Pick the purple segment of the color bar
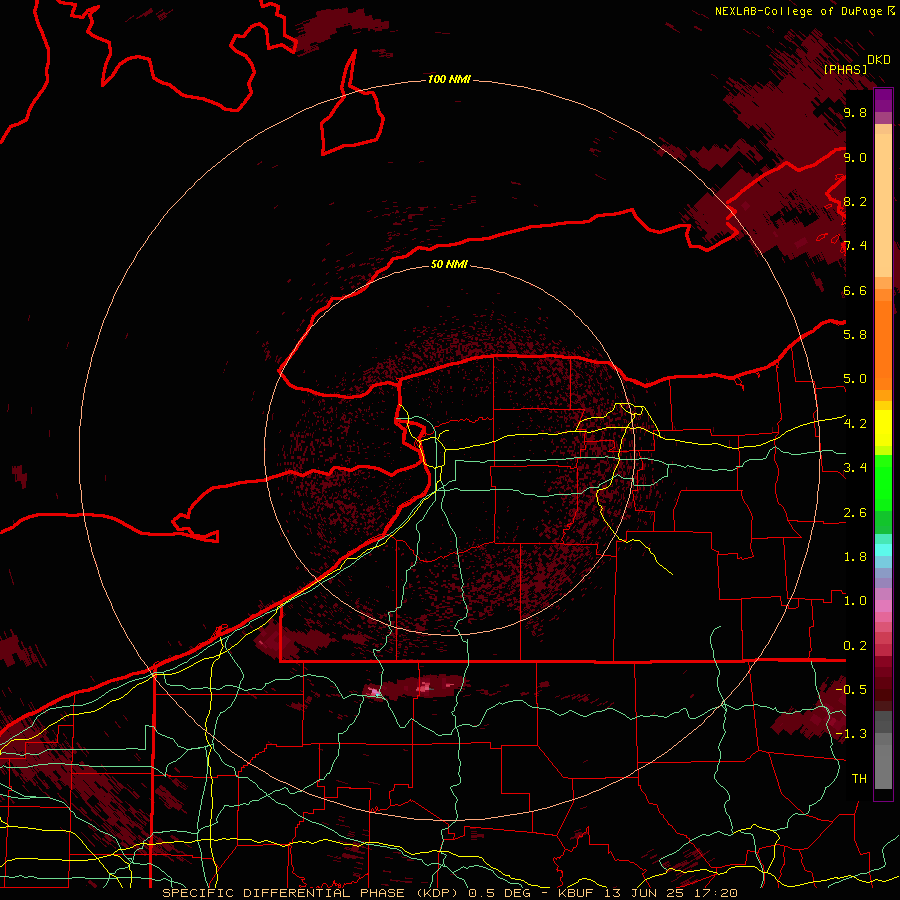The image size is (900, 900). tap(883, 100)
